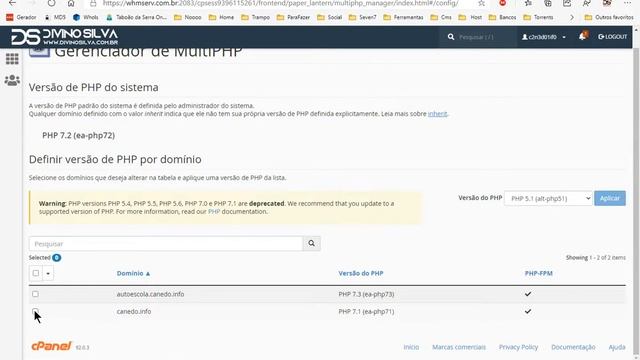Open the select-all checkbox dropdown arrow
The width and height of the screenshot is (640, 360).
tap(48, 273)
